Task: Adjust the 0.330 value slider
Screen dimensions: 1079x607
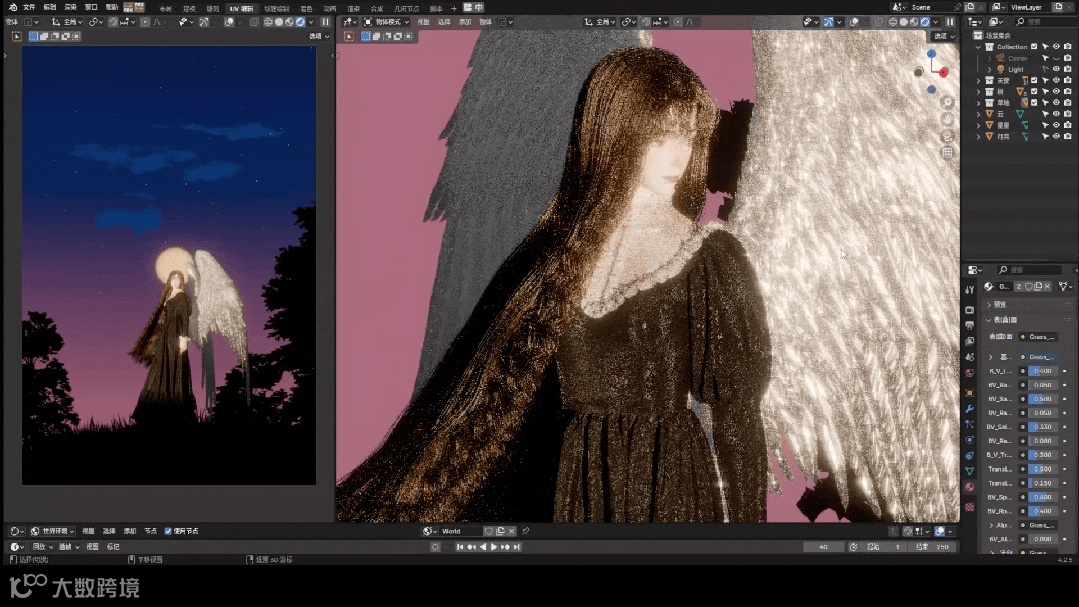Action: point(1043,427)
